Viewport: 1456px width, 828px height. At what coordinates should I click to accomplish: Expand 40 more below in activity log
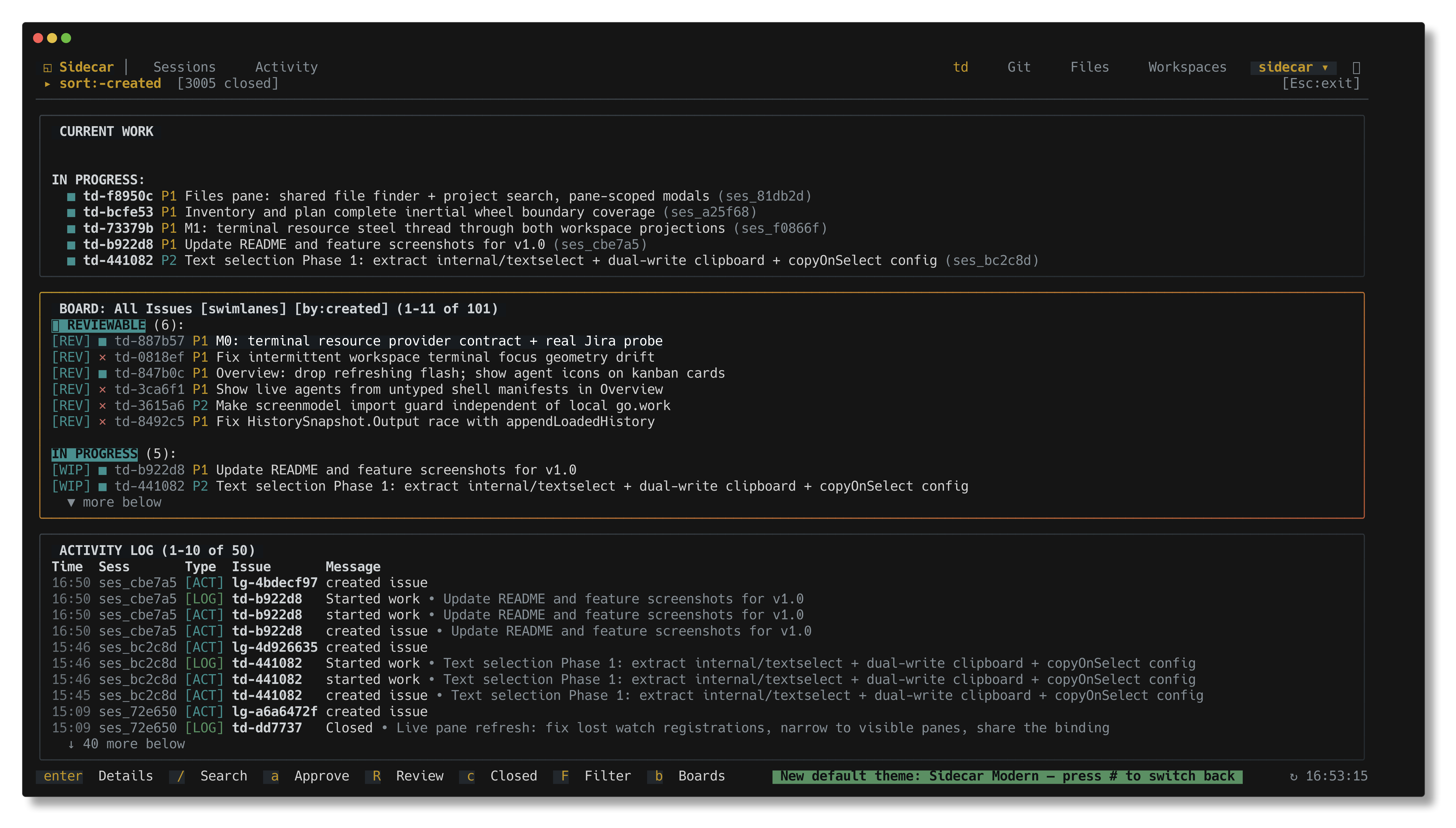(x=126, y=744)
